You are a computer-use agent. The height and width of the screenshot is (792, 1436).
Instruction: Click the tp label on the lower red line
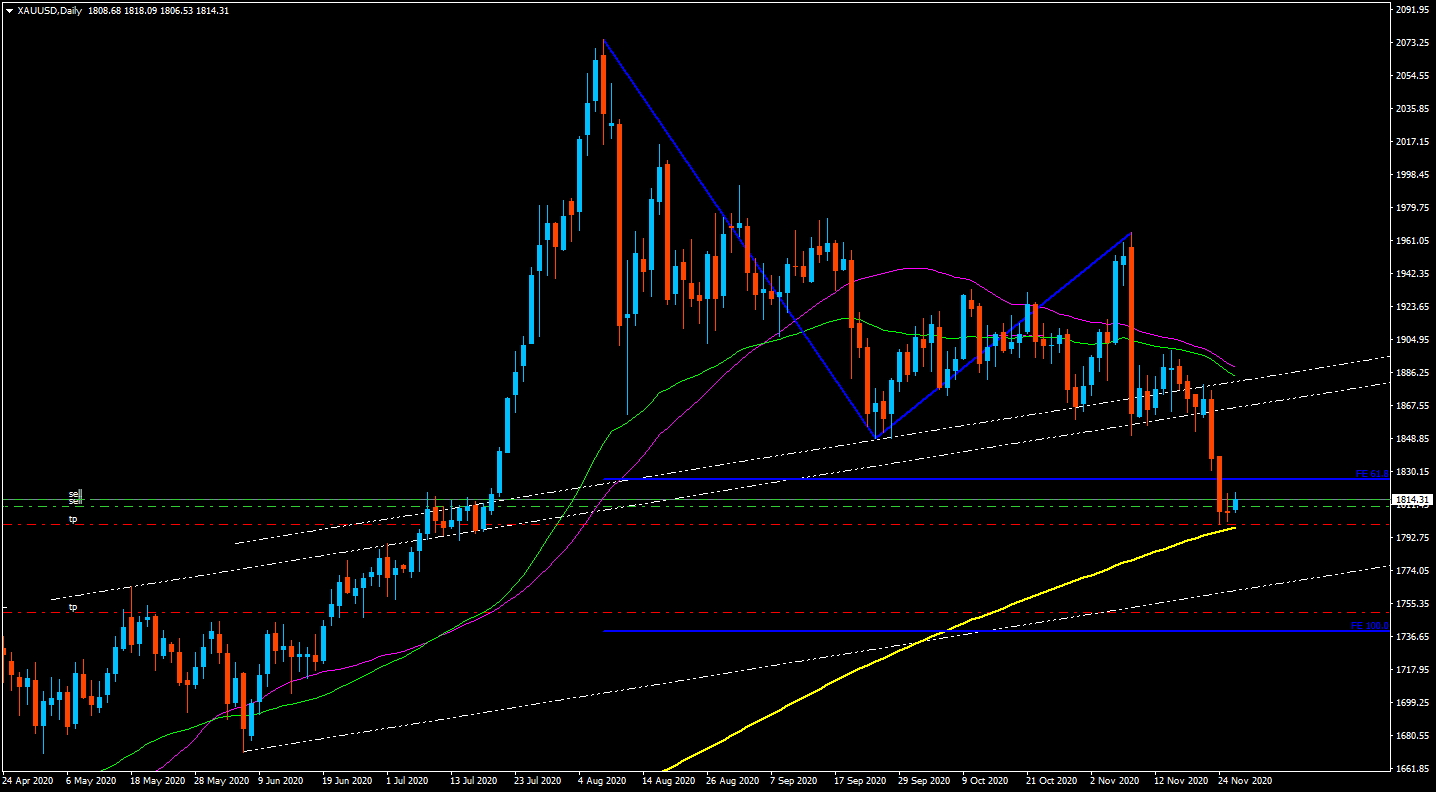(x=73, y=607)
